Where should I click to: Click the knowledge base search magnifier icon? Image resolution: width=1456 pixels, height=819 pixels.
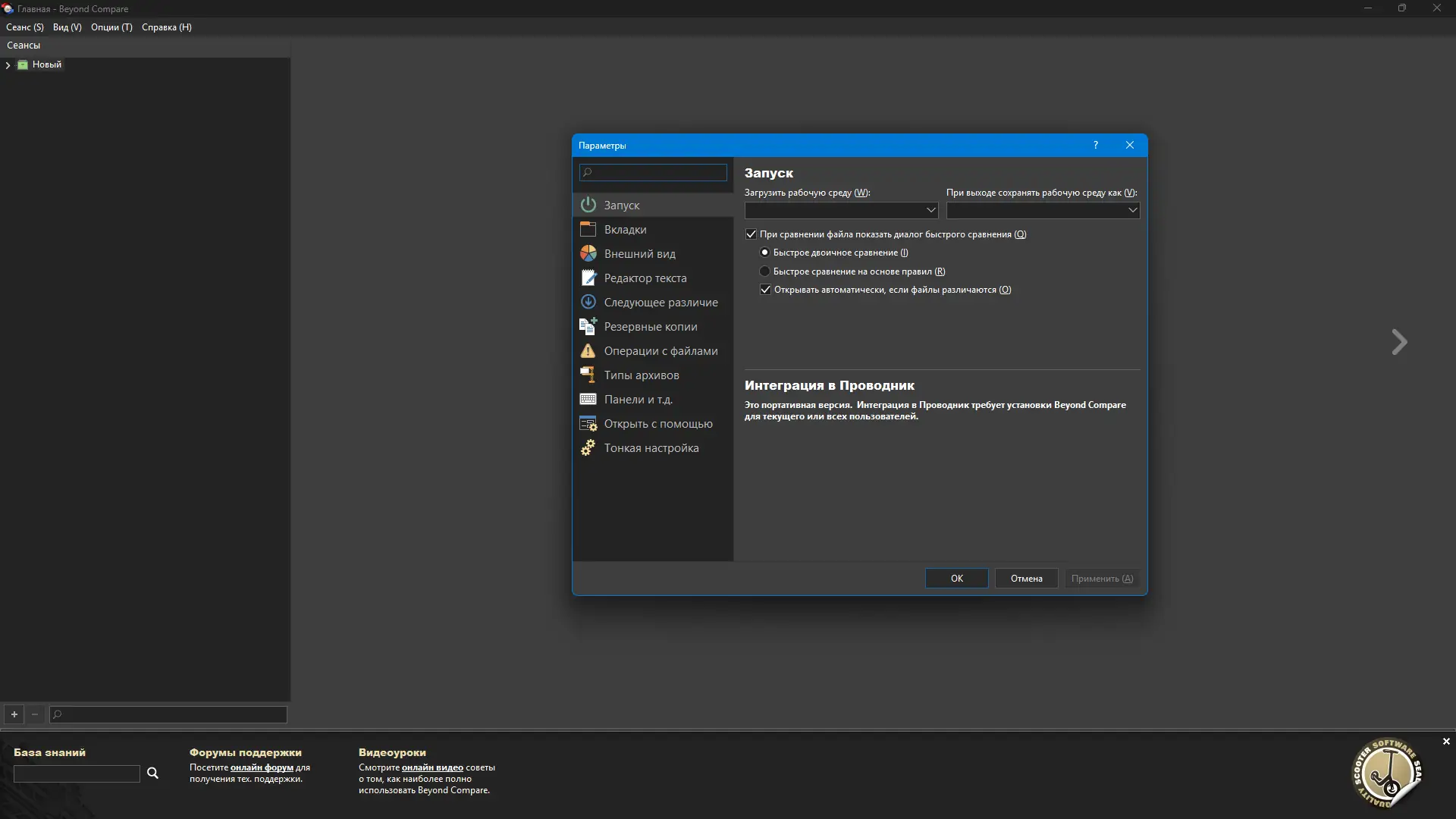[x=152, y=773]
